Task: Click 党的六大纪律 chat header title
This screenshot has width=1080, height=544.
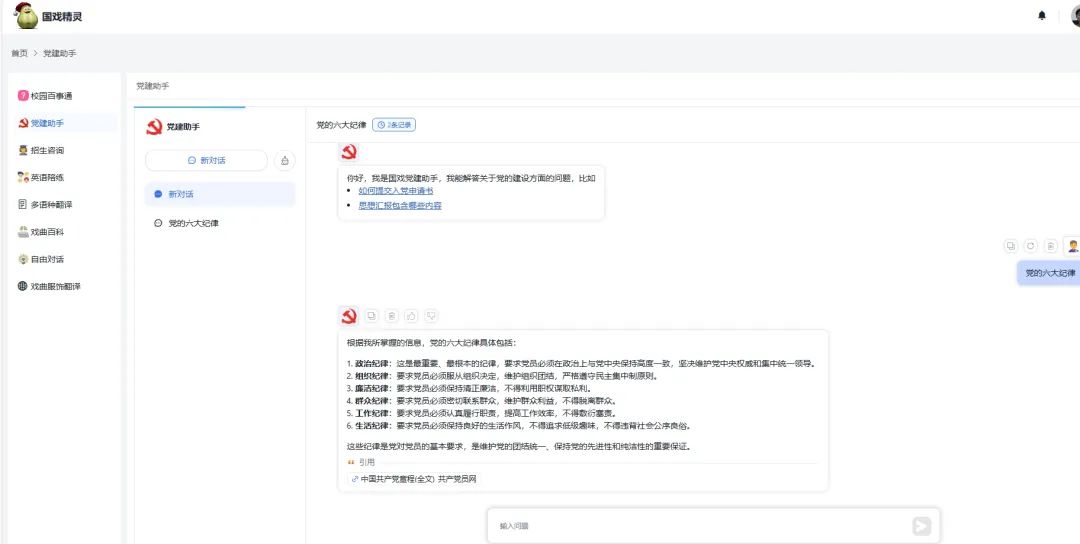Action: [341, 125]
